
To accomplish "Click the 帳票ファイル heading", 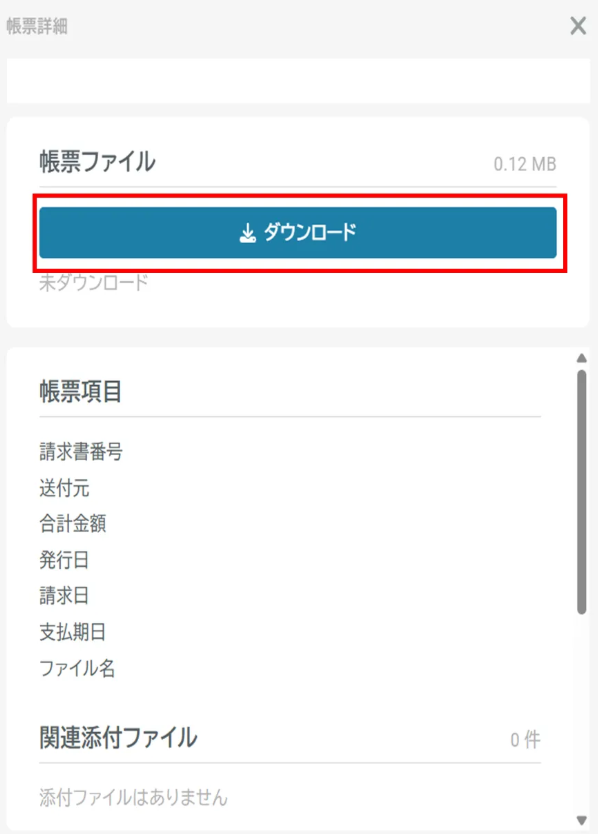I will [x=97, y=162].
